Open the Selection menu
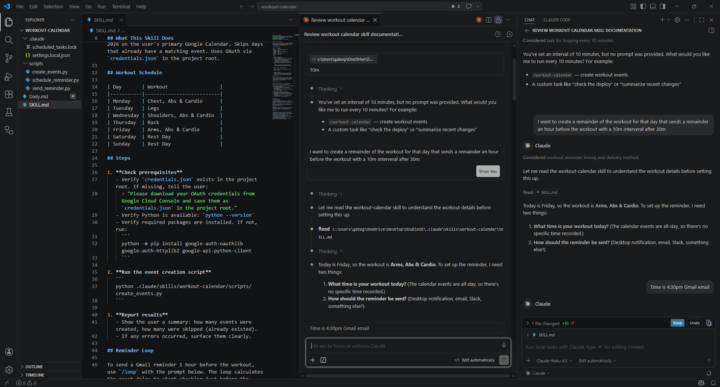 click(x=53, y=6)
